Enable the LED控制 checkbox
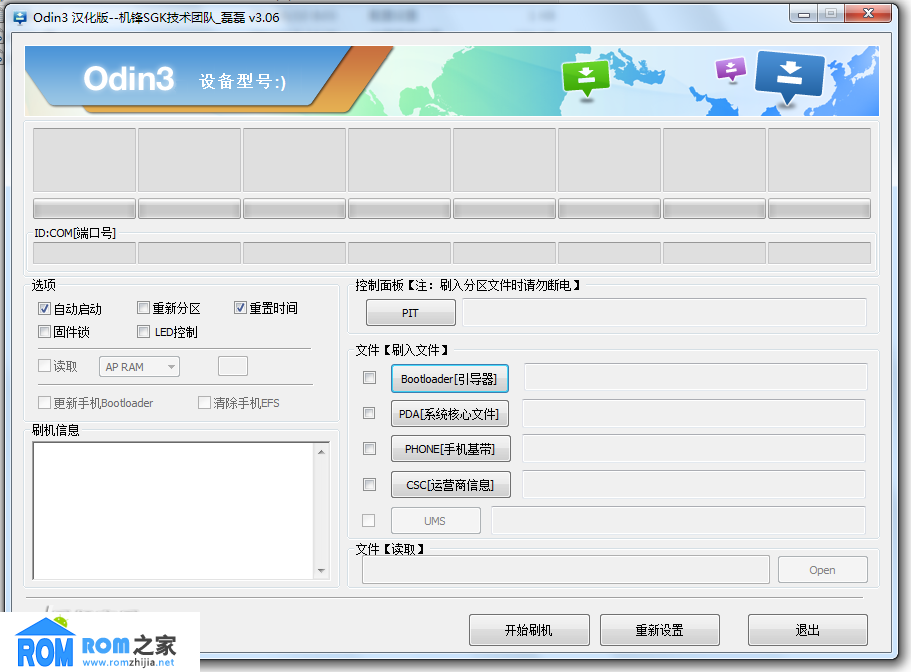 click(144, 332)
